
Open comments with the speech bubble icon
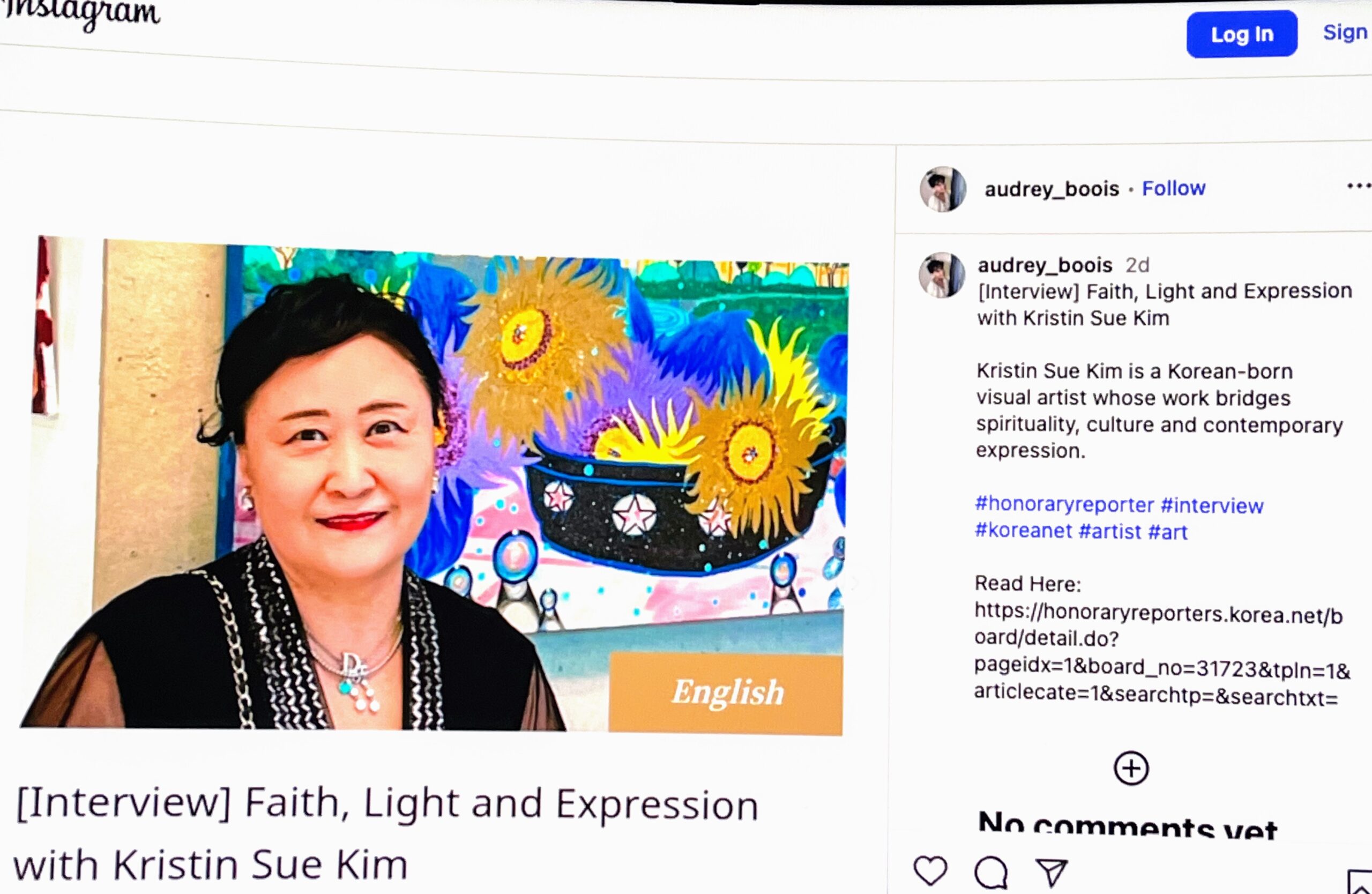(x=991, y=873)
